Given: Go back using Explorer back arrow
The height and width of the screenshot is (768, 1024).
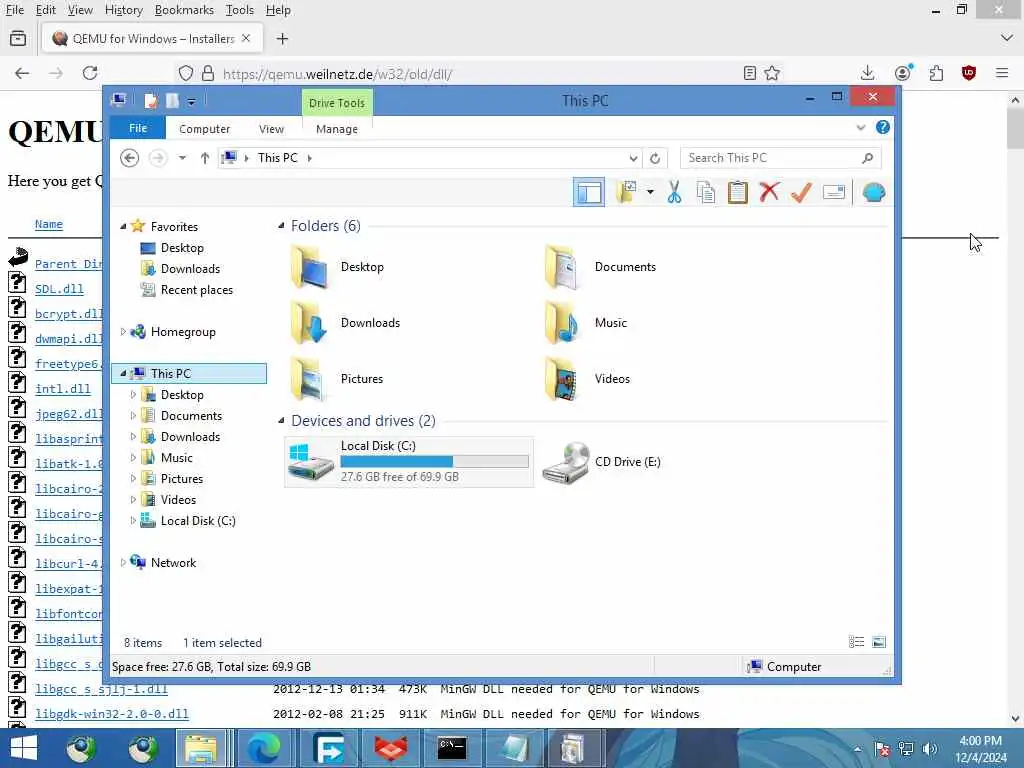Looking at the screenshot, I should pos(129,158).
